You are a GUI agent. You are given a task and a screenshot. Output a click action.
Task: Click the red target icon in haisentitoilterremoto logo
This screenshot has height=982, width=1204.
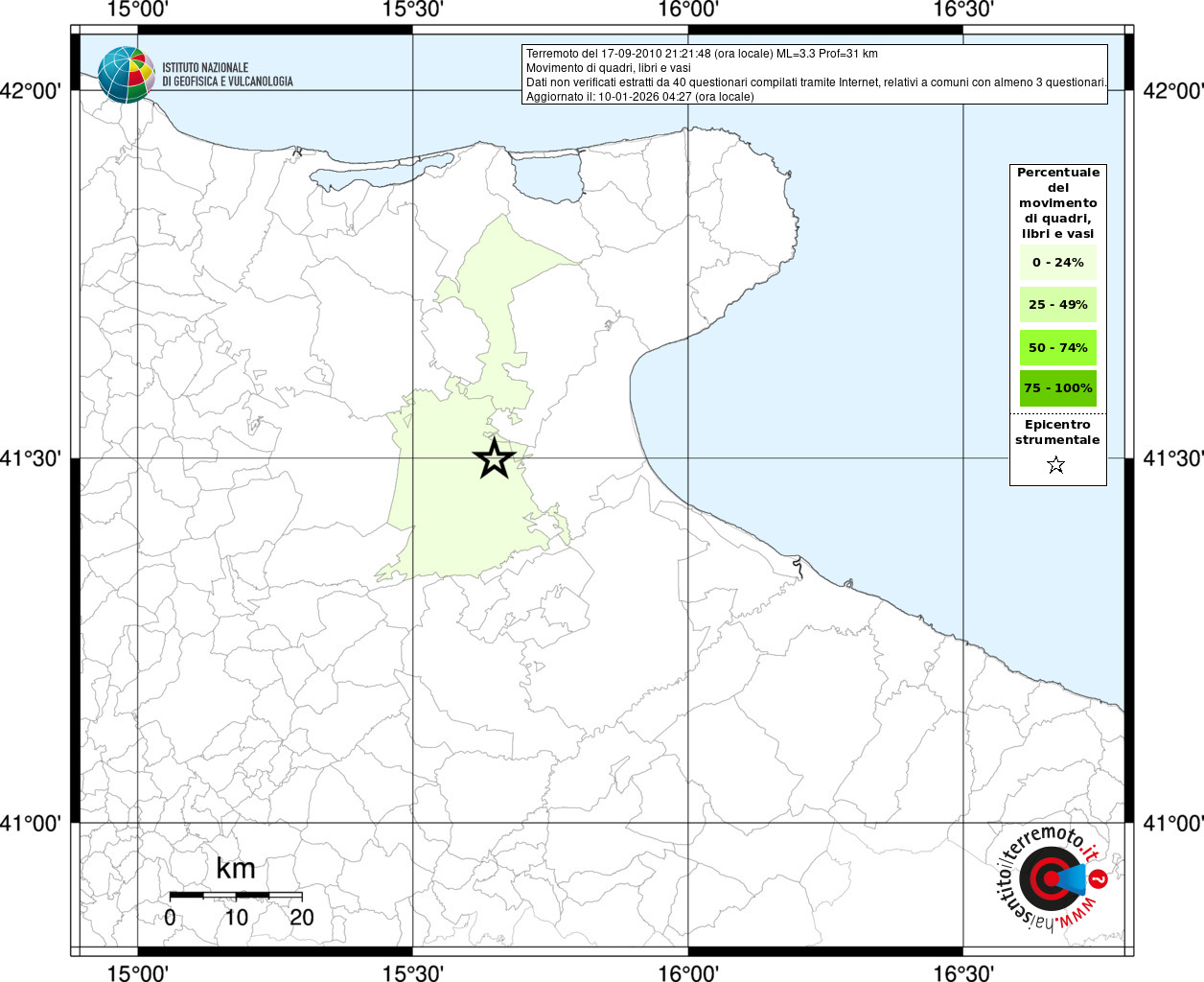pyautogui.click(x=1044, y=878)
